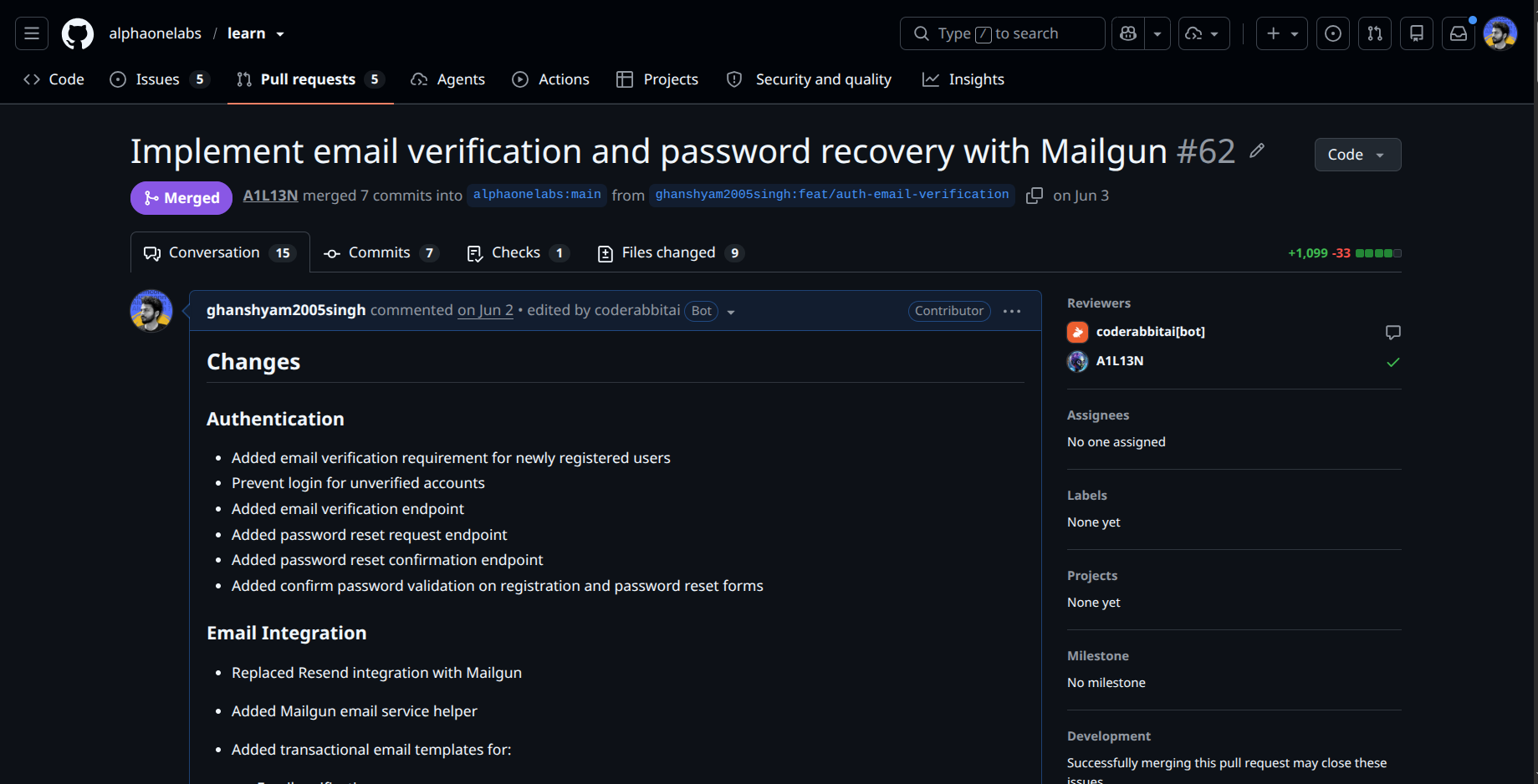Click 'No milestone' text

1106,683
